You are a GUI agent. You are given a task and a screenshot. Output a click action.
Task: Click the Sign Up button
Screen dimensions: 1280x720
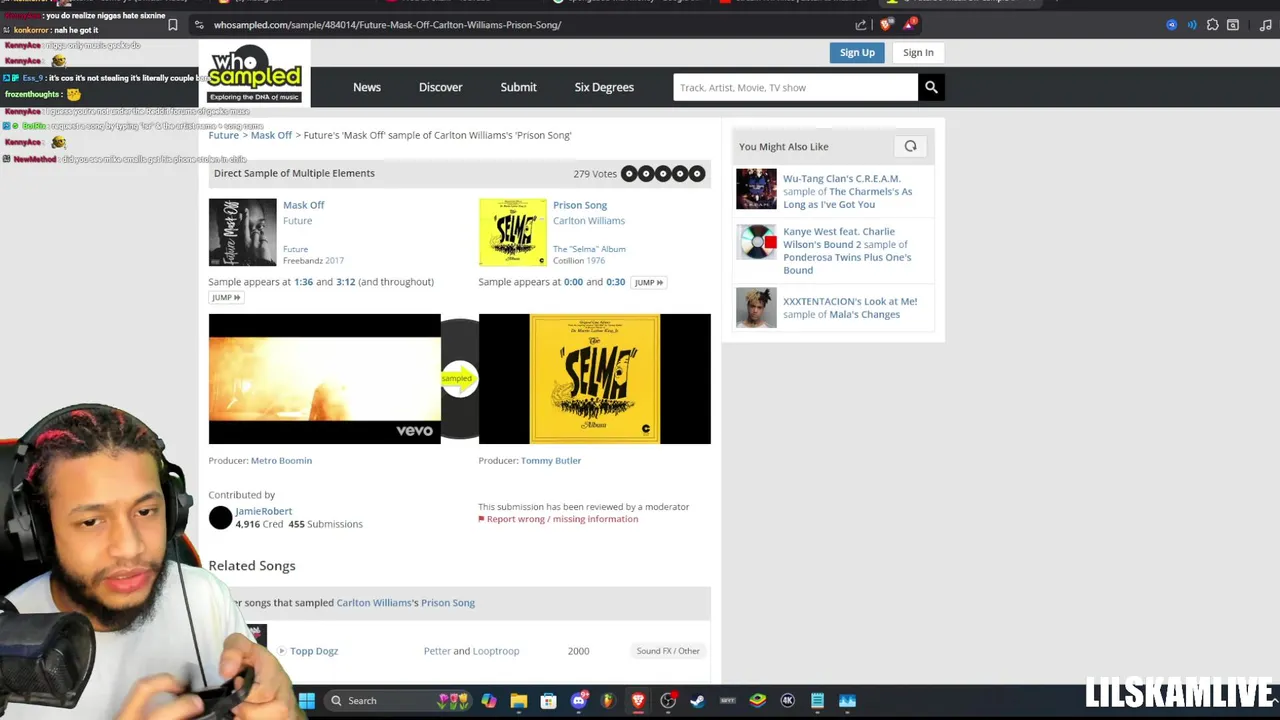pyautogui.click(x=857, y=52)
